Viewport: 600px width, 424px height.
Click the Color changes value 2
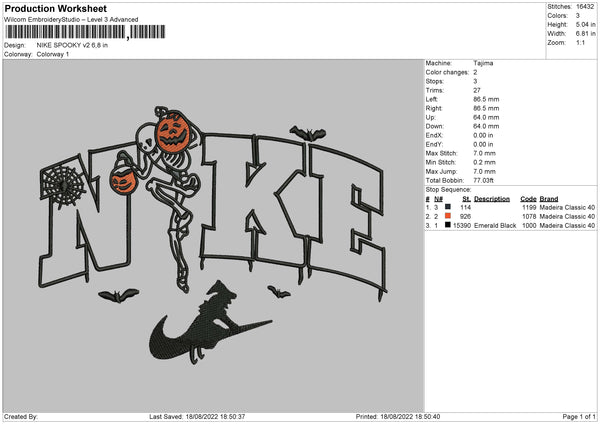[x=475, y=72]
